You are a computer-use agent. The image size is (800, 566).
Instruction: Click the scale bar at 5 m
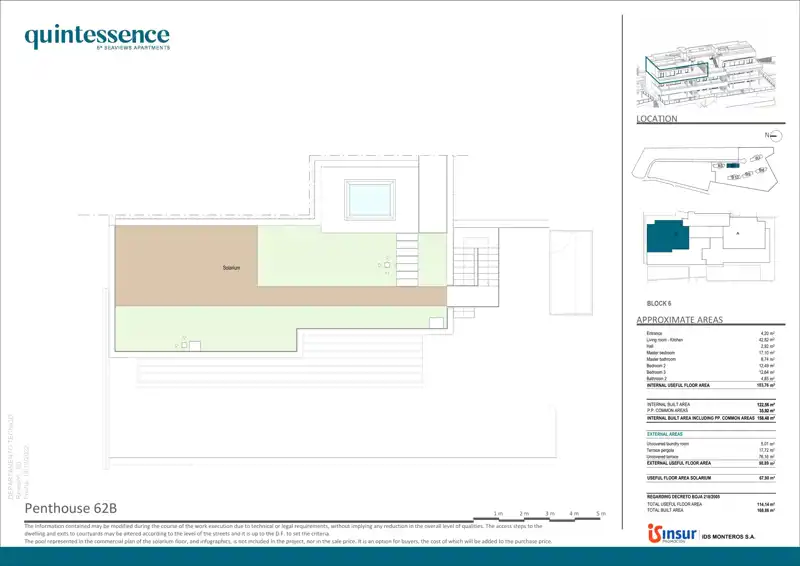coord(600,513)
